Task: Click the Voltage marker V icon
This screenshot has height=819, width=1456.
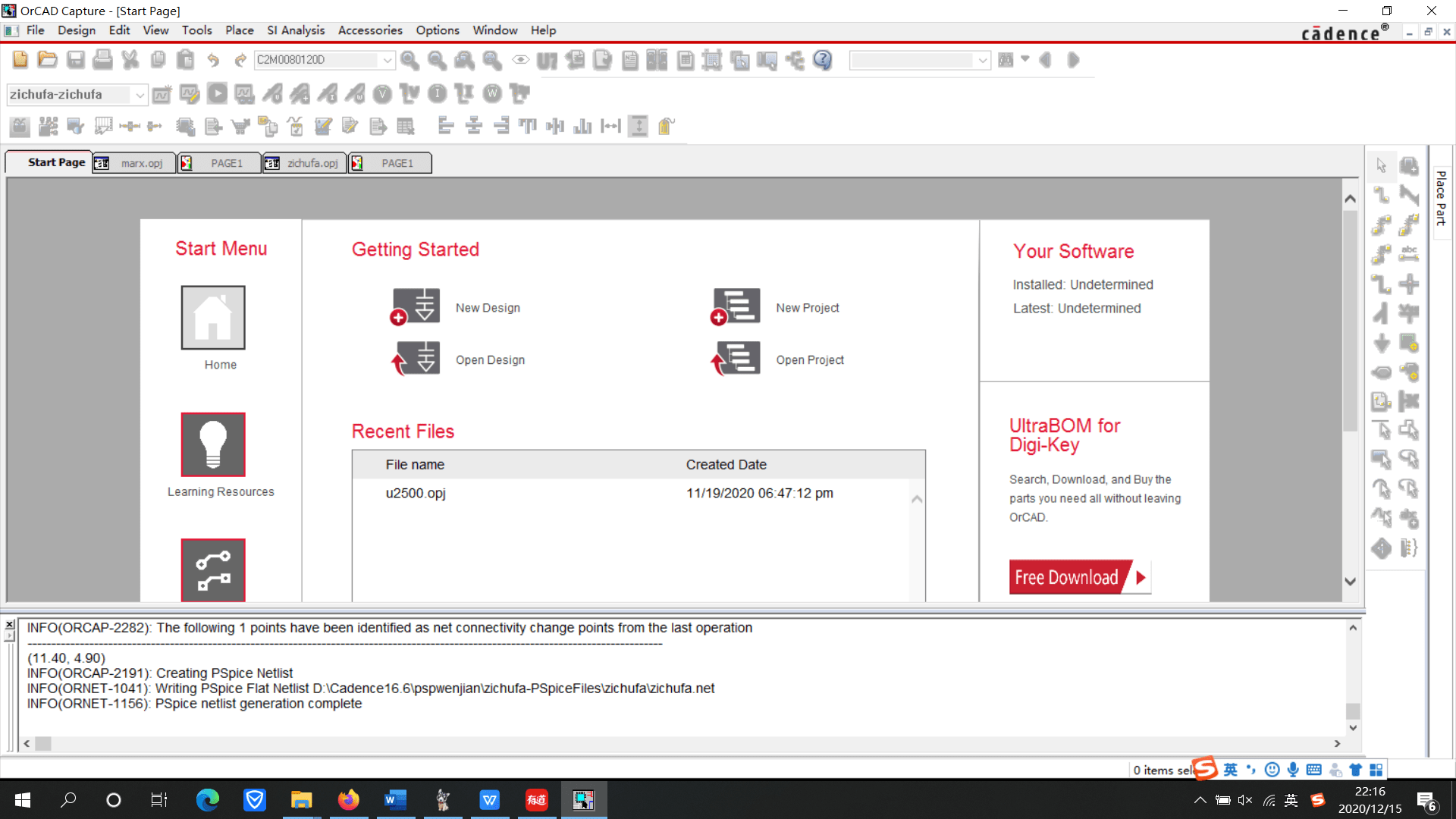Action: (x=383, y=93)
